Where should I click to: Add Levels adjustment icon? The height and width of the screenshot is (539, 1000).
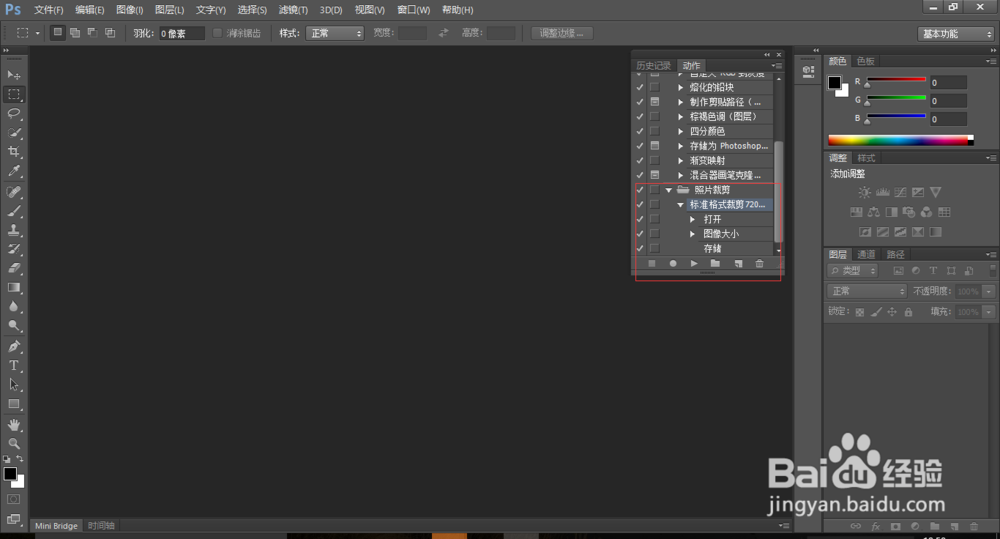883,192
